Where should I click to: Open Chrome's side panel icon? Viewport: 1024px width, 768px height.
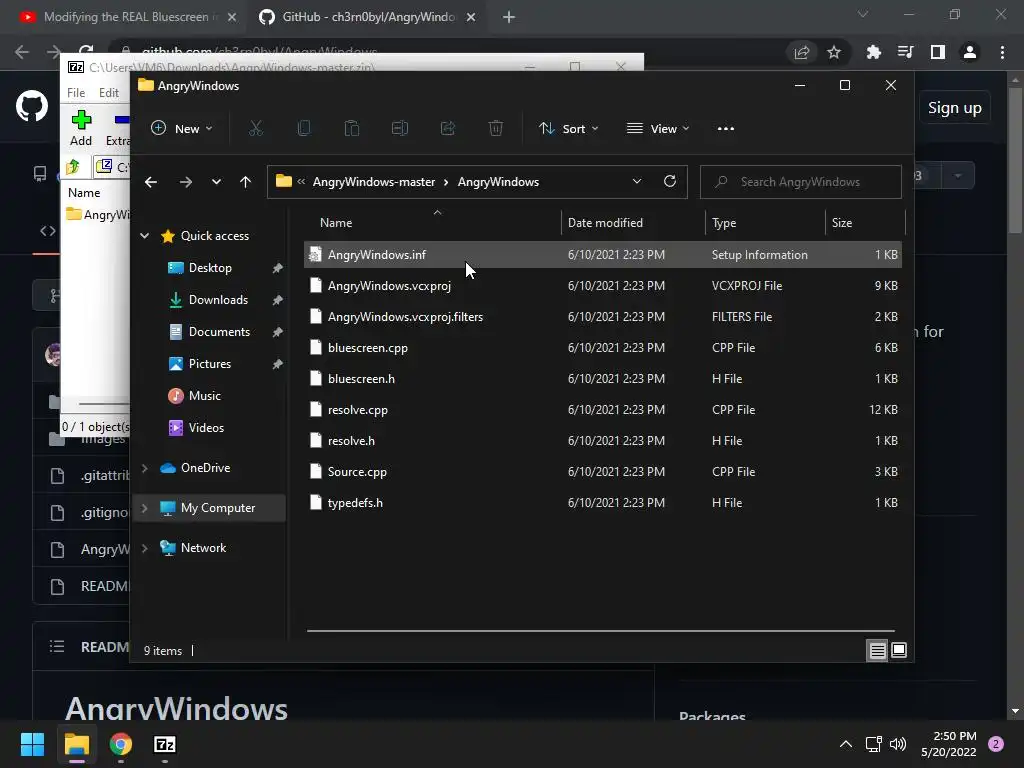point(938,52)
